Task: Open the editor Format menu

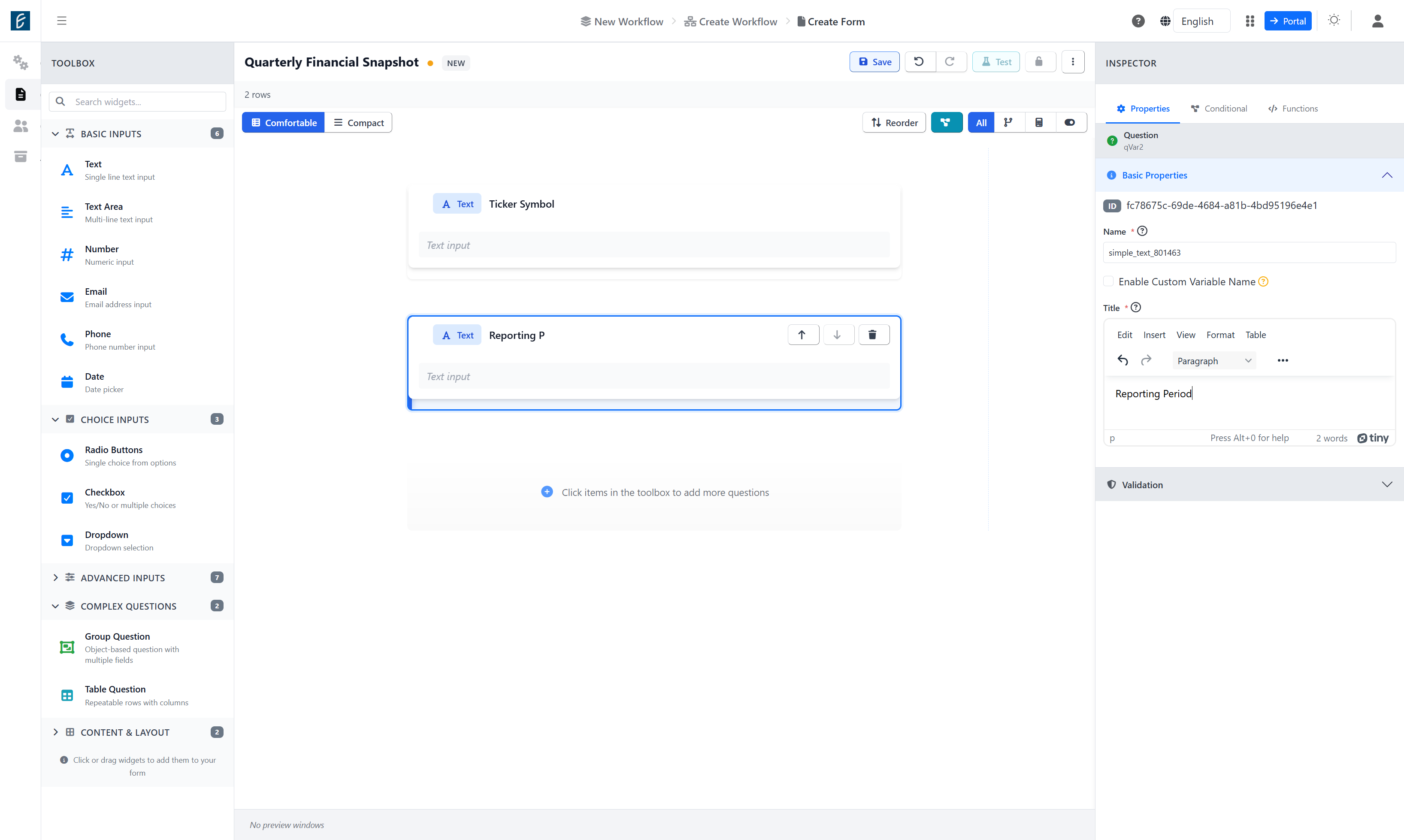Action: coord(1220,335)
